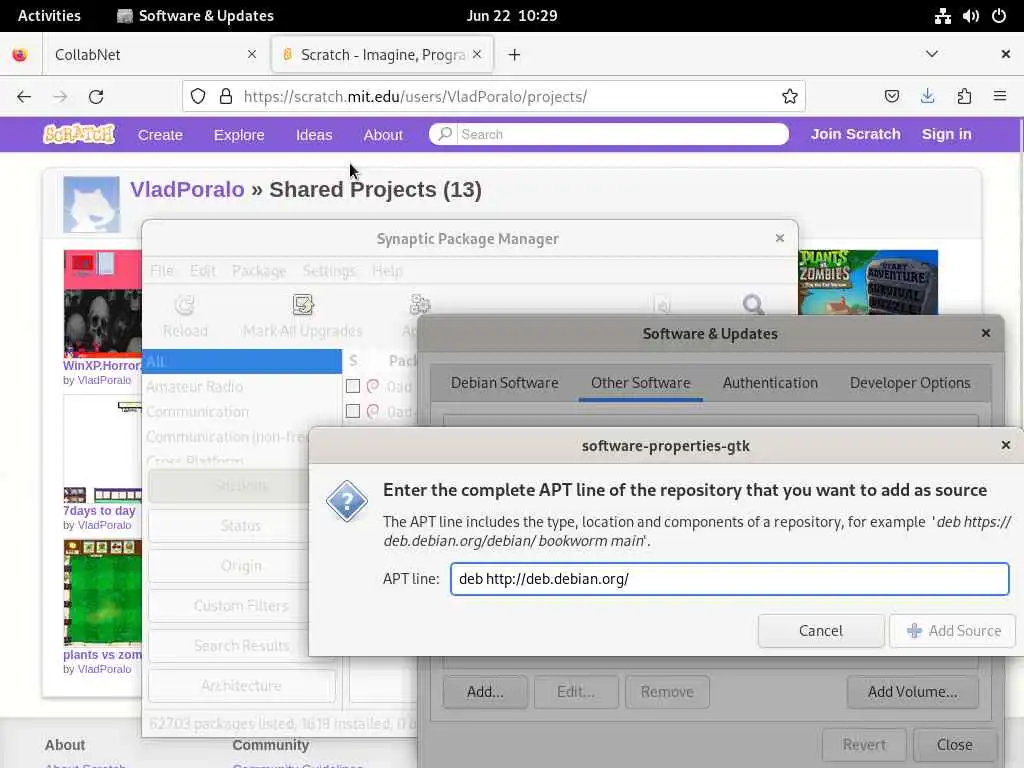
Task: Close the CollabNet tab
Action: coord(252,54)
